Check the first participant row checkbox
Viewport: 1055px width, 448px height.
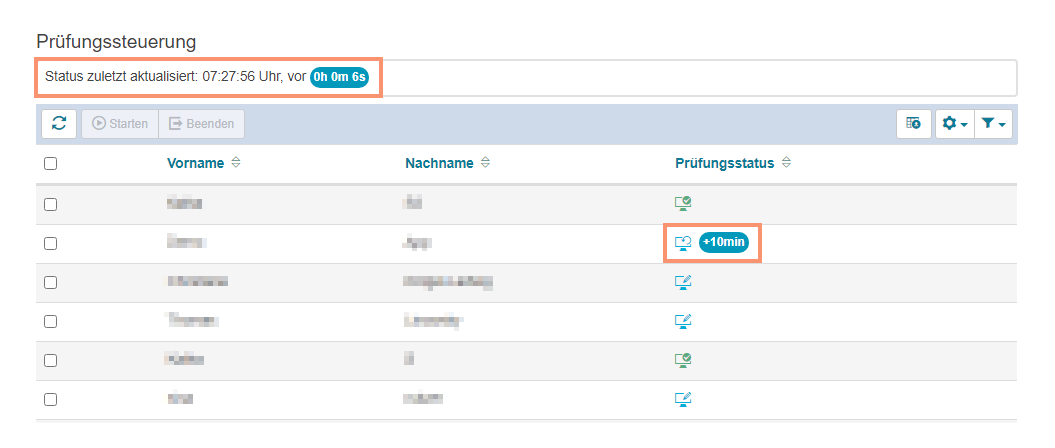click(51, 204)
